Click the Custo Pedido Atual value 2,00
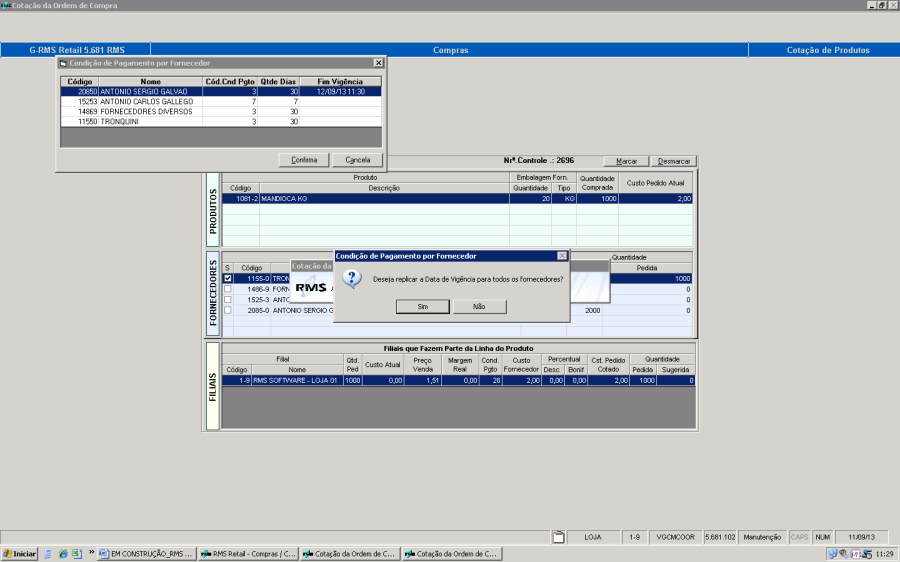This screenshot has height=562, width=900. coord(655,199)
